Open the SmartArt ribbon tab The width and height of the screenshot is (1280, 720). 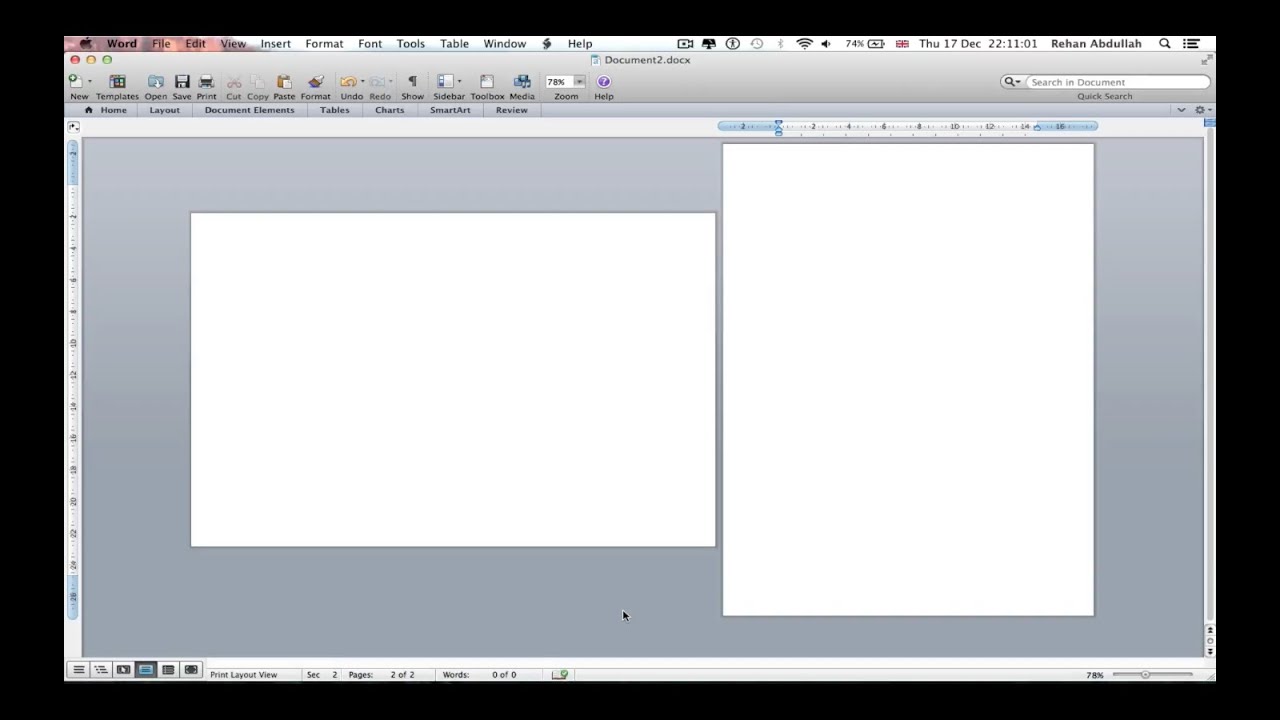(450, 110)
